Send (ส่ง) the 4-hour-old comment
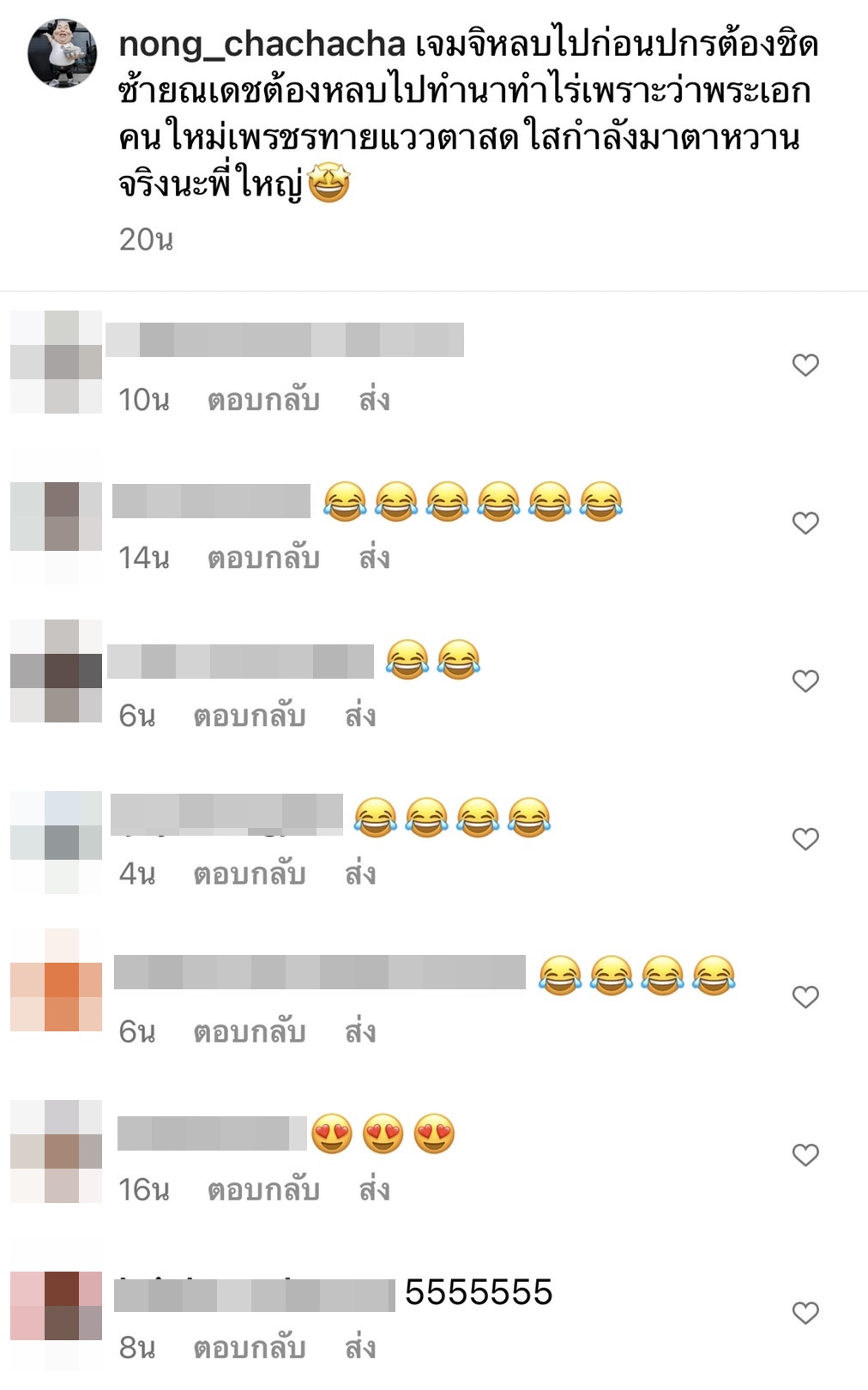Viewport: 868px width, 1390px height. [360, 874]
